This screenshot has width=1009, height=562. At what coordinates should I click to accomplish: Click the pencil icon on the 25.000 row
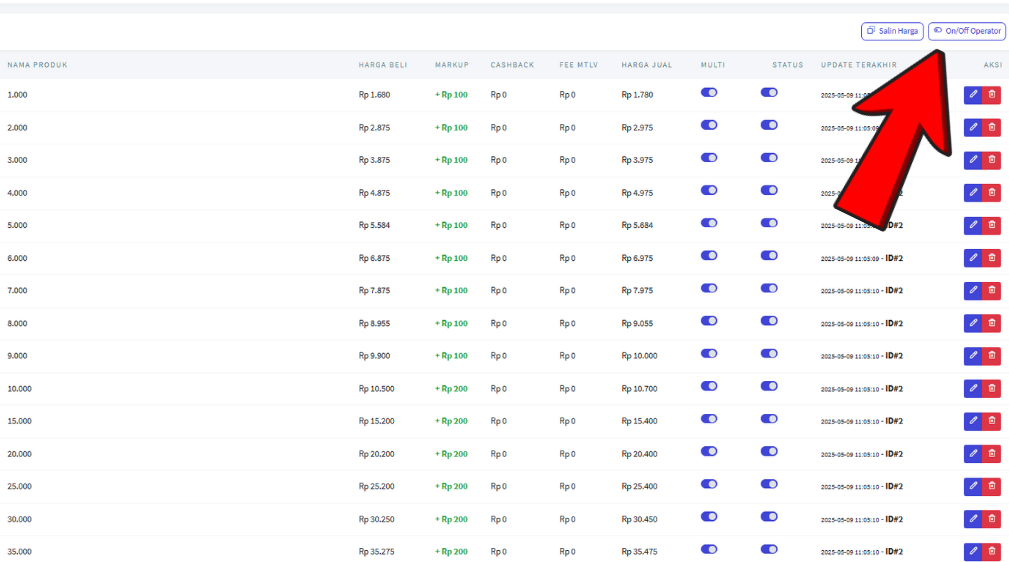tap(973, 486)
